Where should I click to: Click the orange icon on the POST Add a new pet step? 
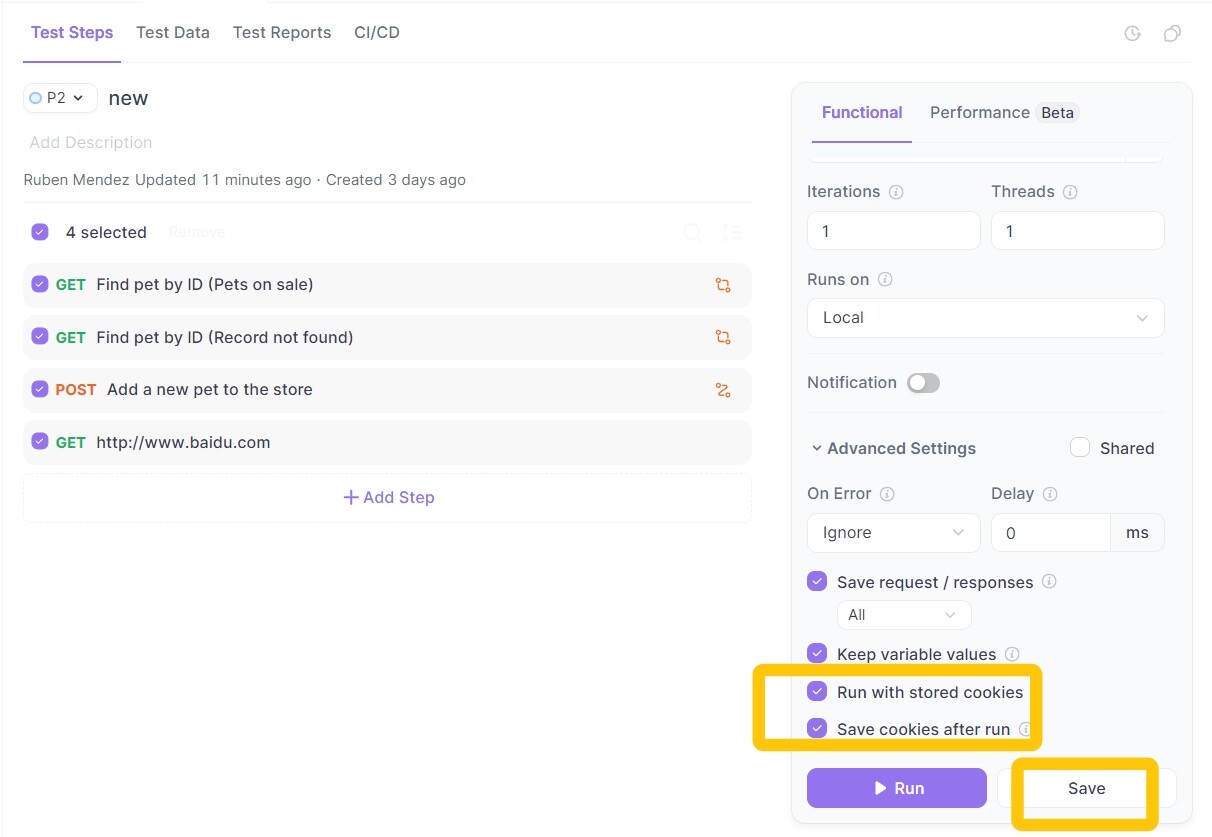(723, 390)
